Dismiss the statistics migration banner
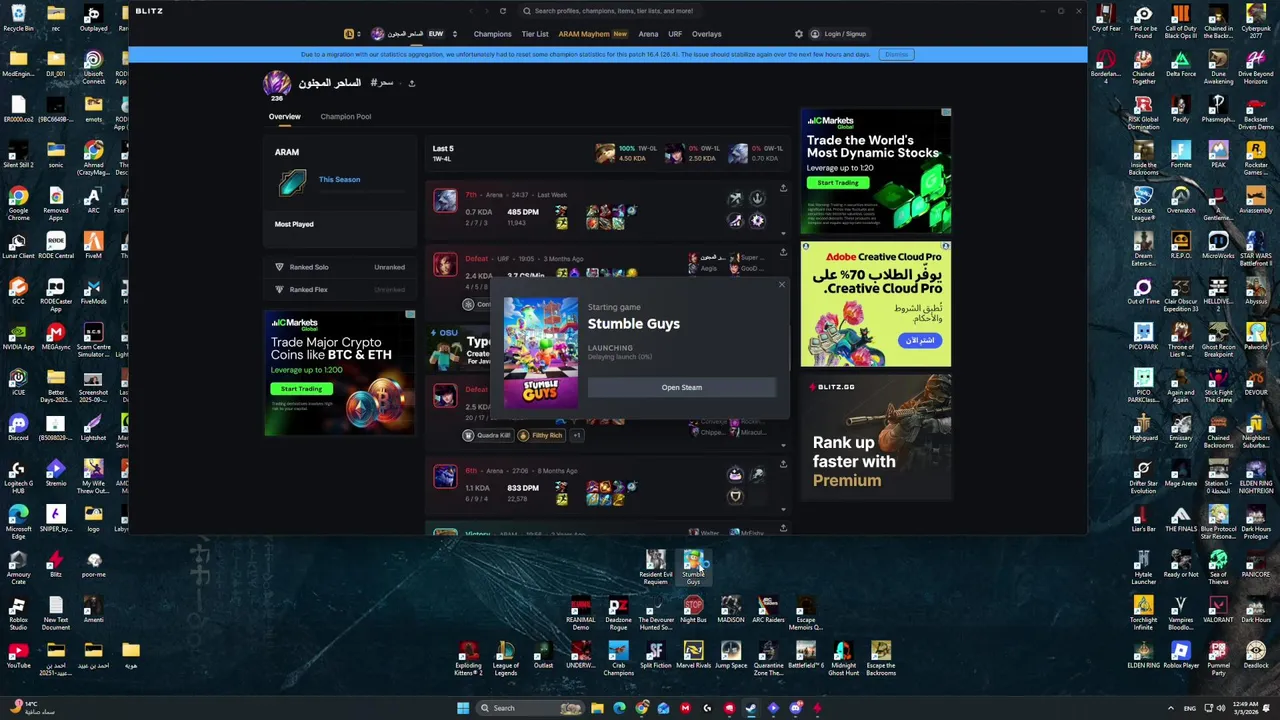 click(896, 54)
